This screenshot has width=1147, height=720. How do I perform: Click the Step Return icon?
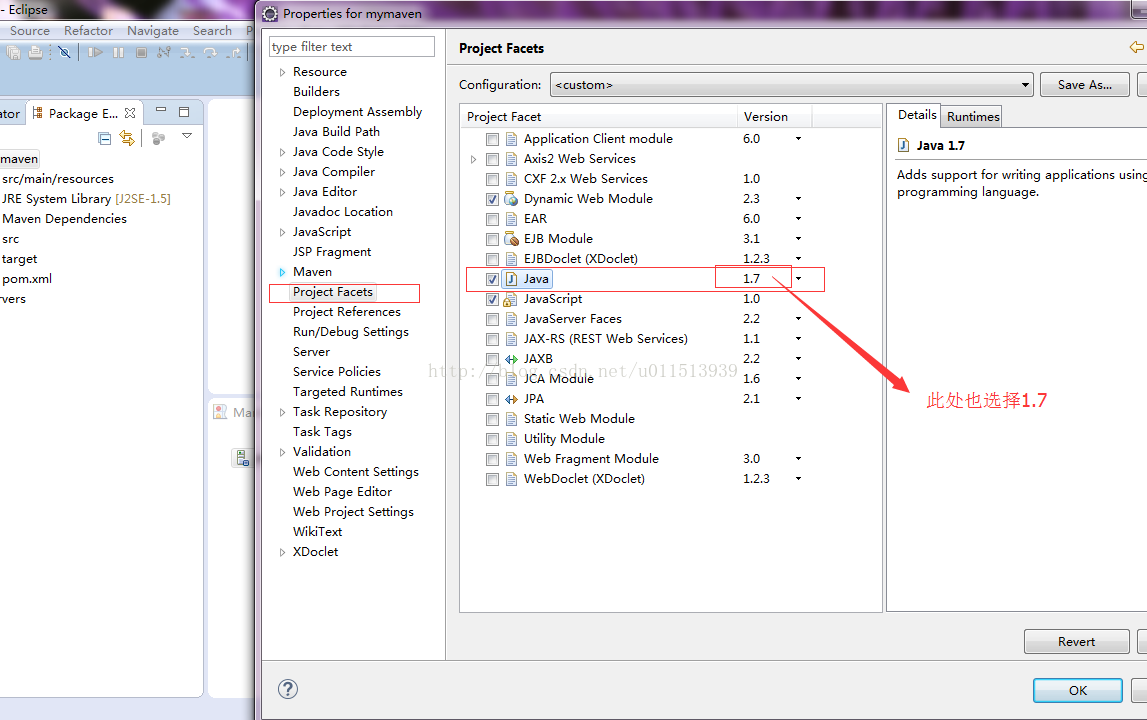233,53
